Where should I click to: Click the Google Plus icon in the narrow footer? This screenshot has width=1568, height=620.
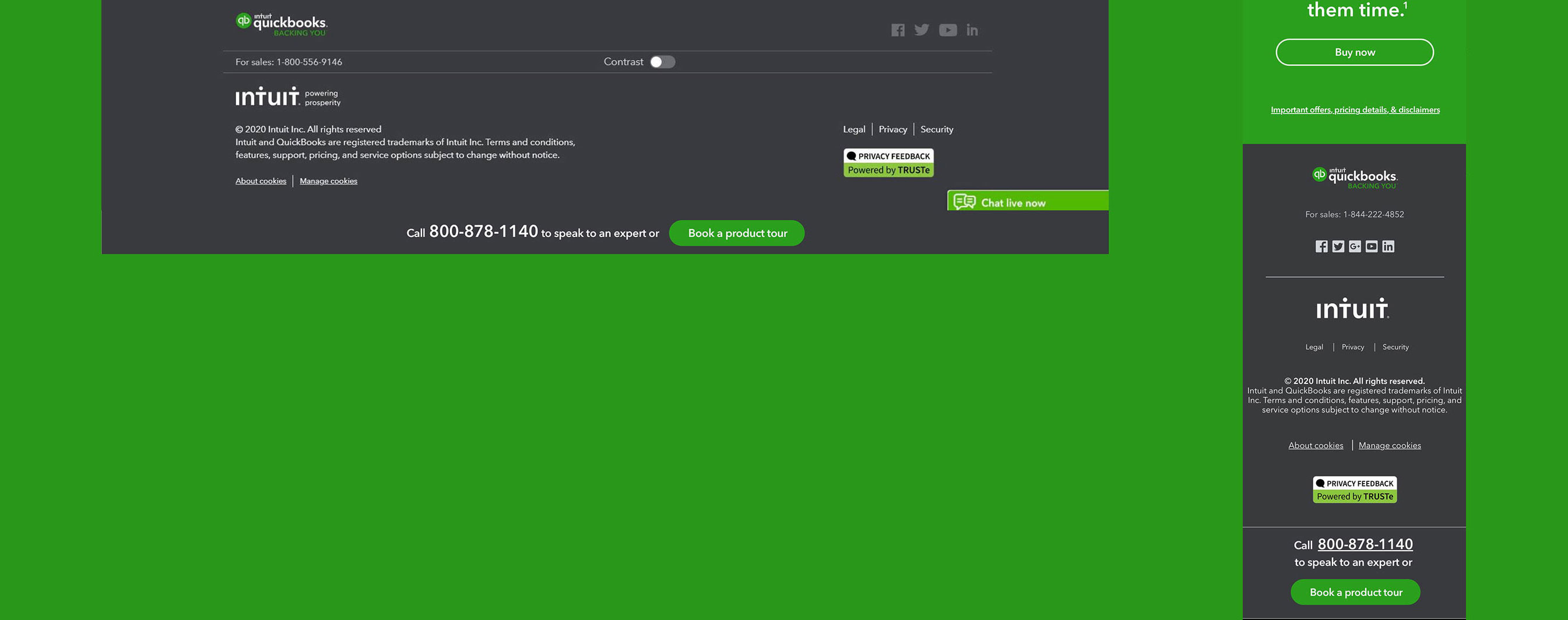(1354, 246)
